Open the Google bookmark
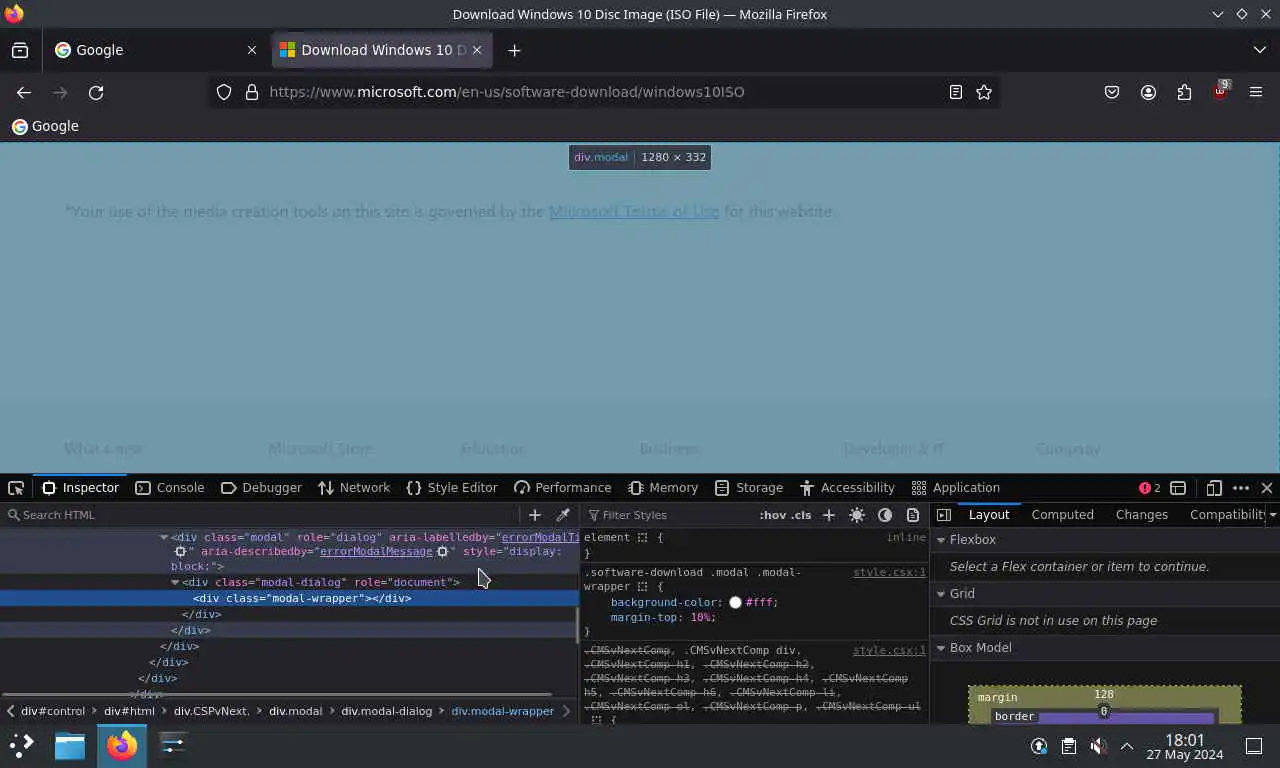 [x=45, y=126]
